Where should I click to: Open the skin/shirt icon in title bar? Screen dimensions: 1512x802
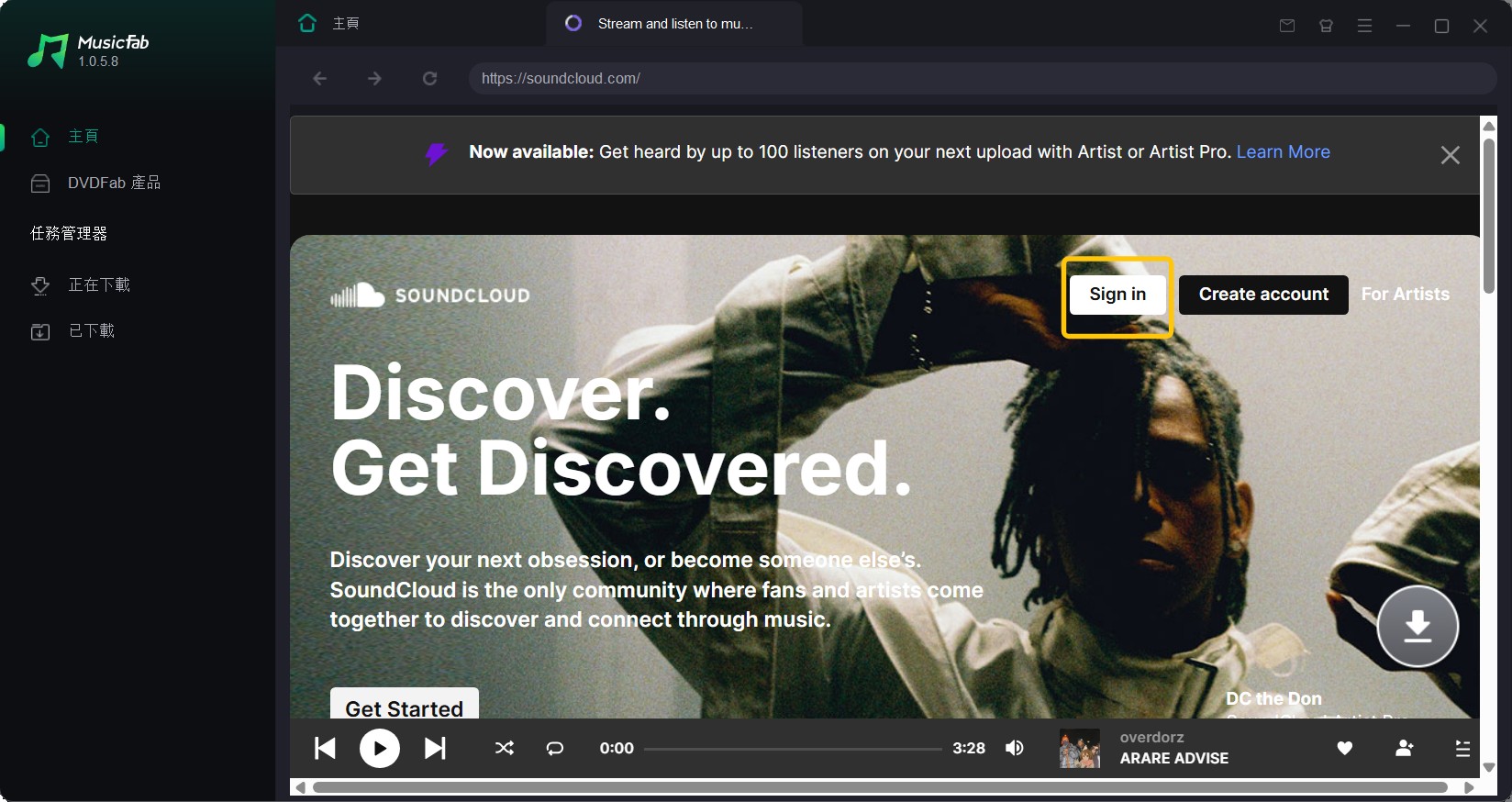pos(1326,26)
